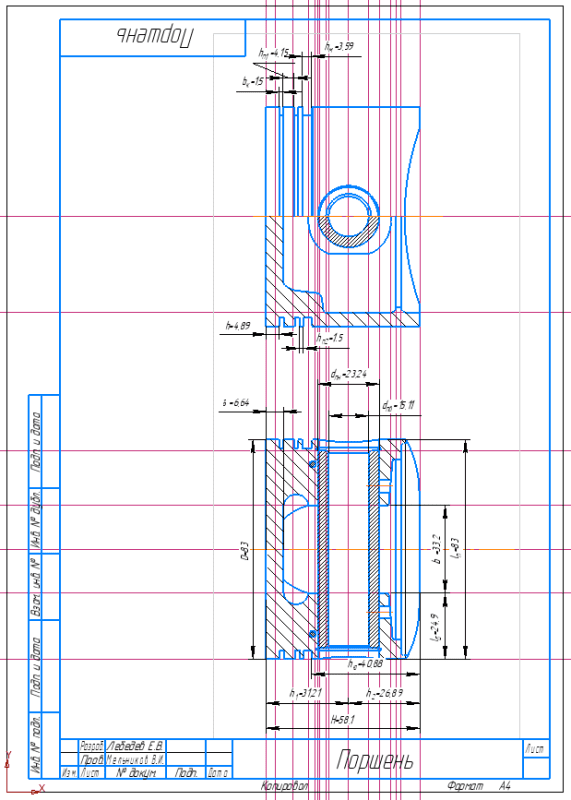
Task: Click the dimension text h=4,15 at top
Action: 274,53
